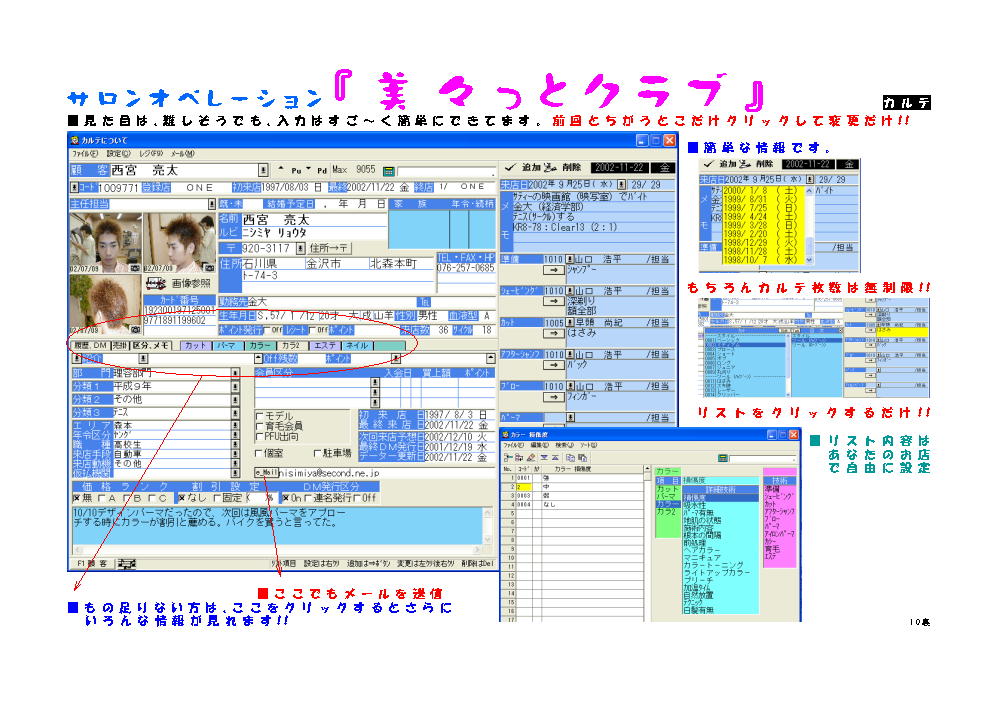
Task: Click the Pu previous-record arrow button
Action: (291, 170)
